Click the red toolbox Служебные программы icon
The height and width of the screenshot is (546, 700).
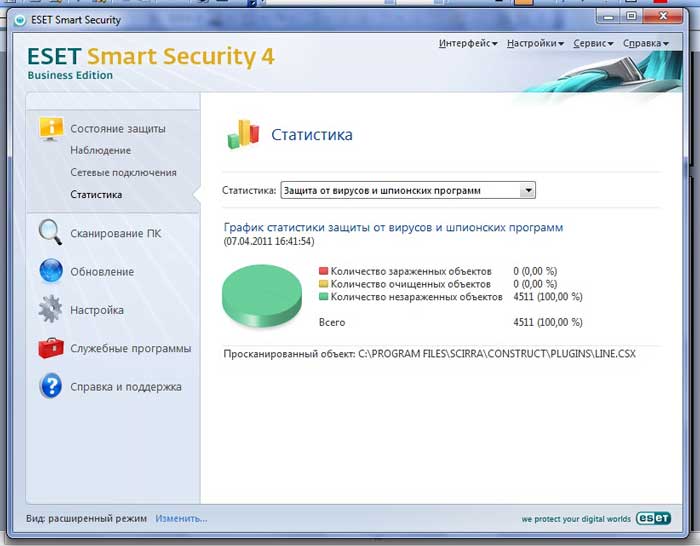pyautogui.click(x=51, y=348)
